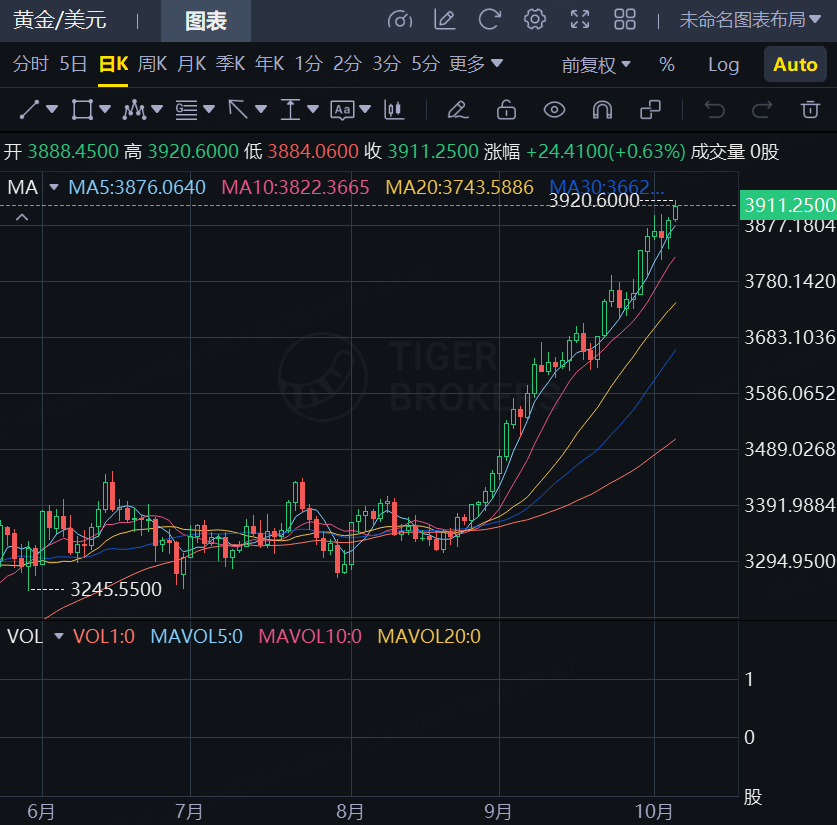Toggle drawings visibility with eye icon

pos(554,109)
